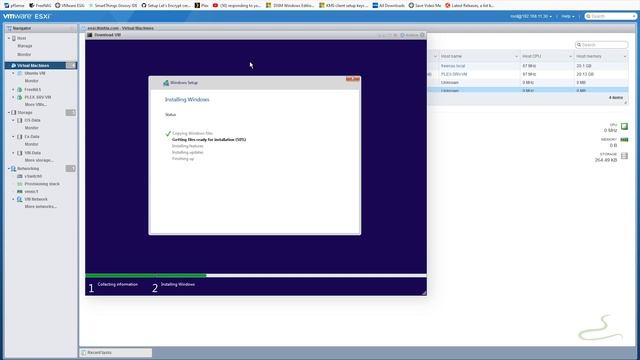
Task: Open More networks... link
Action: coord(40,207)
